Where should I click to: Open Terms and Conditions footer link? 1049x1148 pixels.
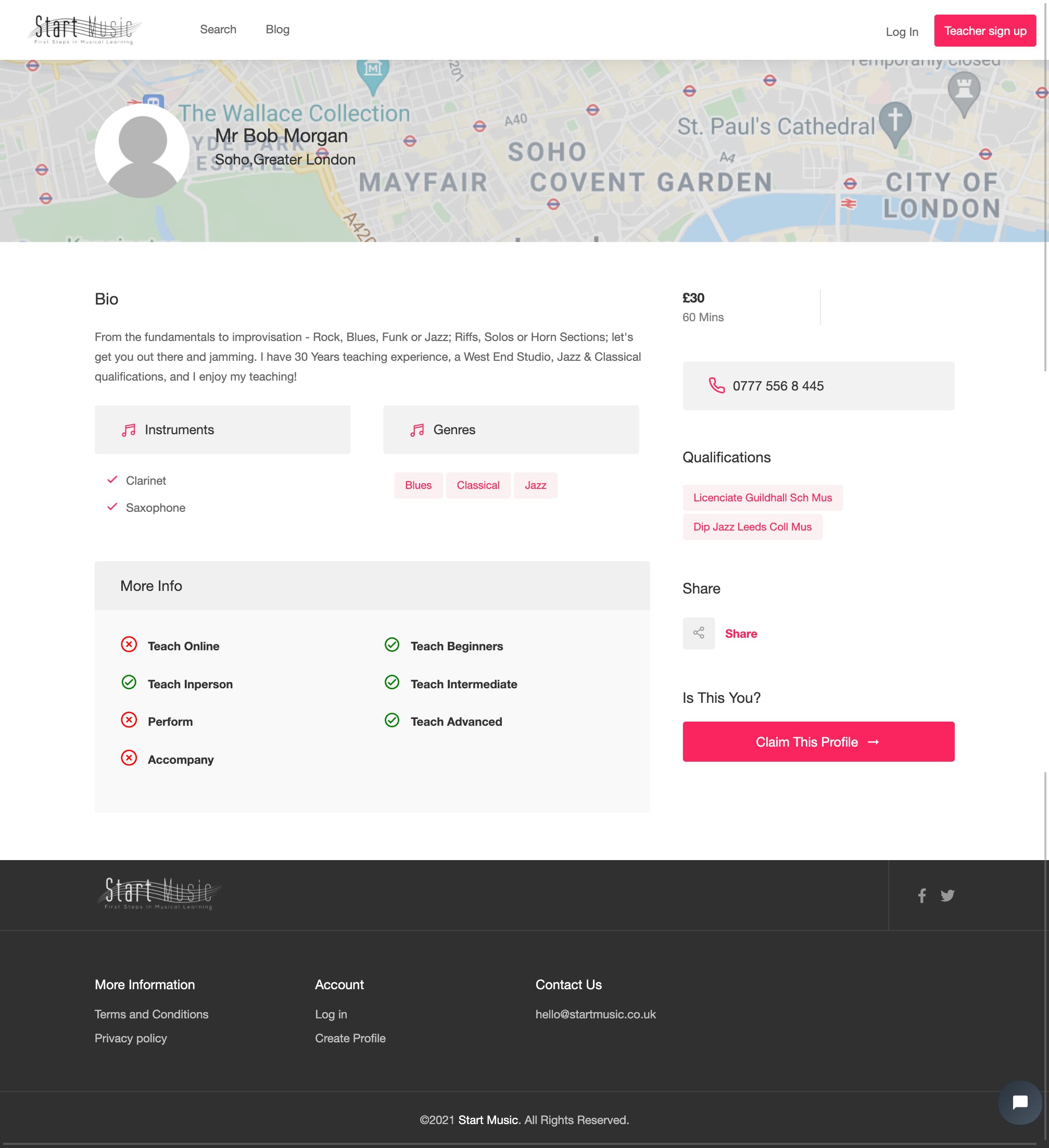(151, 1014)
